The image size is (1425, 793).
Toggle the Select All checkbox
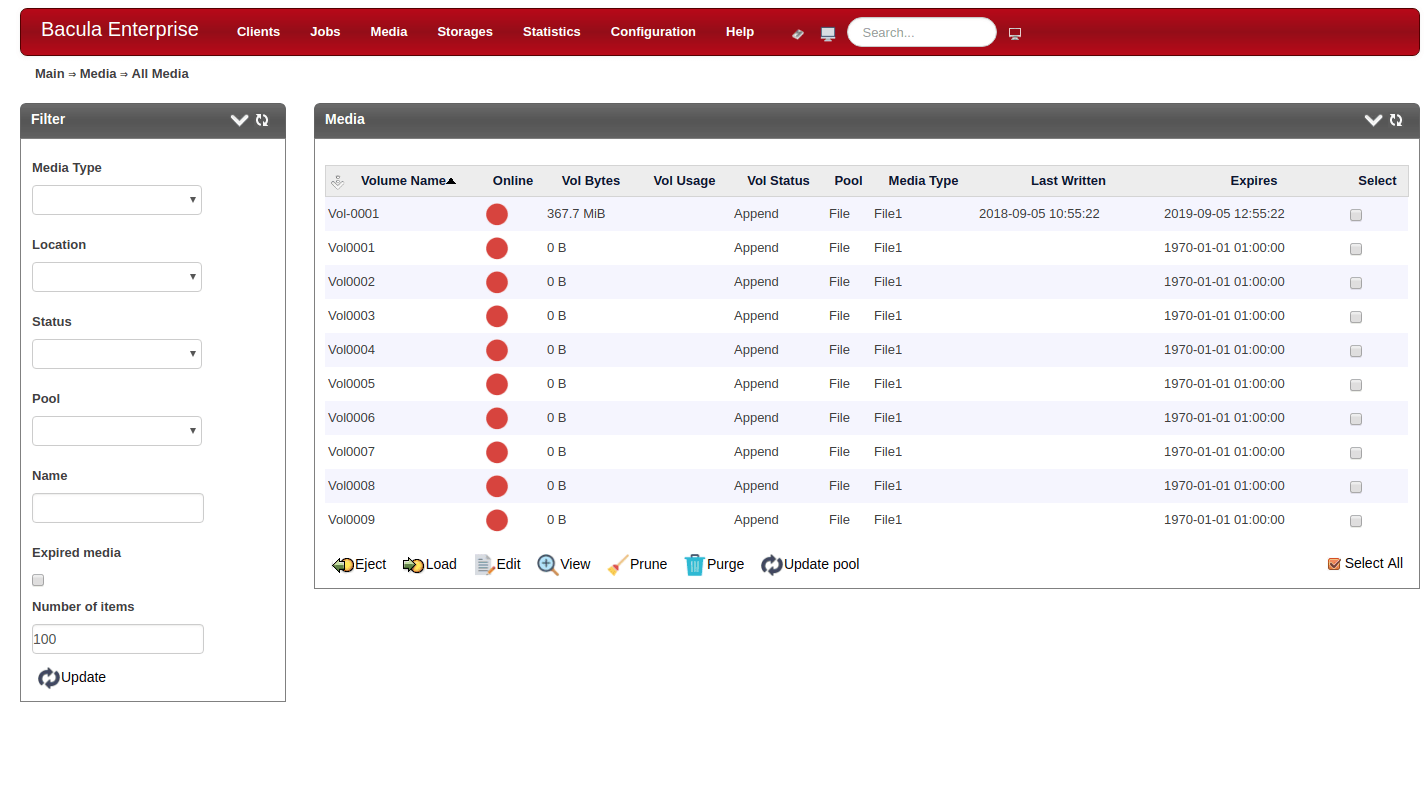[x=1334, y=564]
